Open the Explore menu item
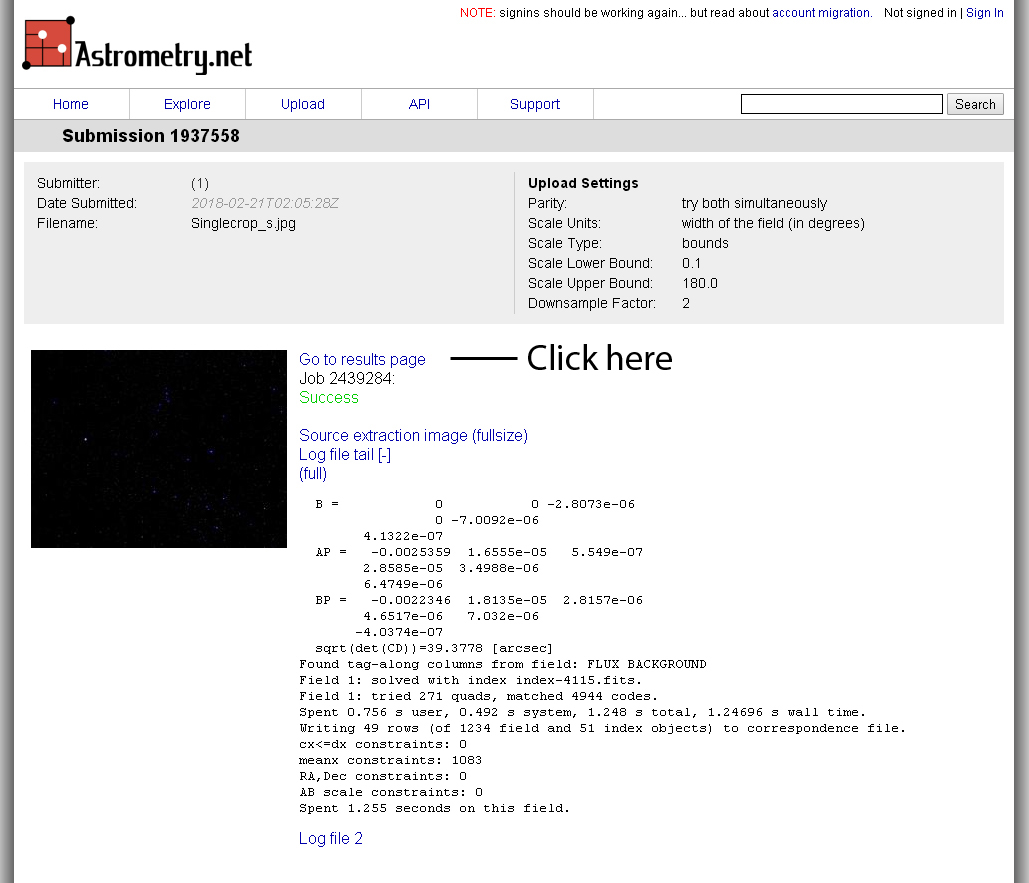Image resolution: width=1029 pixels, height=883 pixels. tap(187, 104)
